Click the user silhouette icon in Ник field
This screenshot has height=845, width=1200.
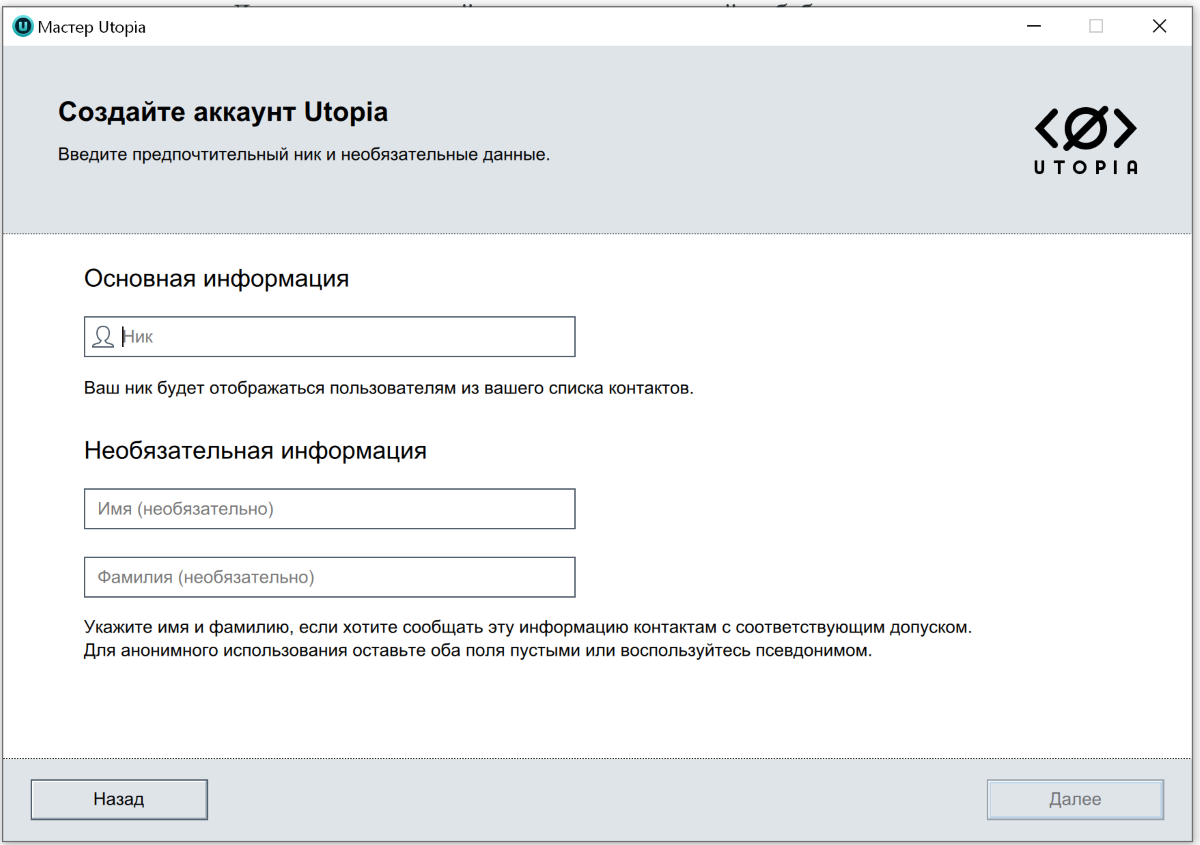click(102, 337)
